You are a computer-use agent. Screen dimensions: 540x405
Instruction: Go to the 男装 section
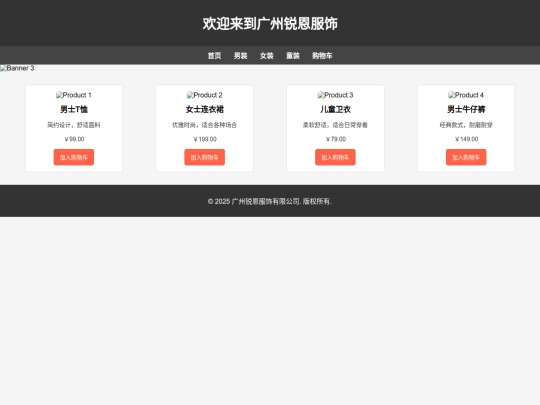(x=240, y=55)
